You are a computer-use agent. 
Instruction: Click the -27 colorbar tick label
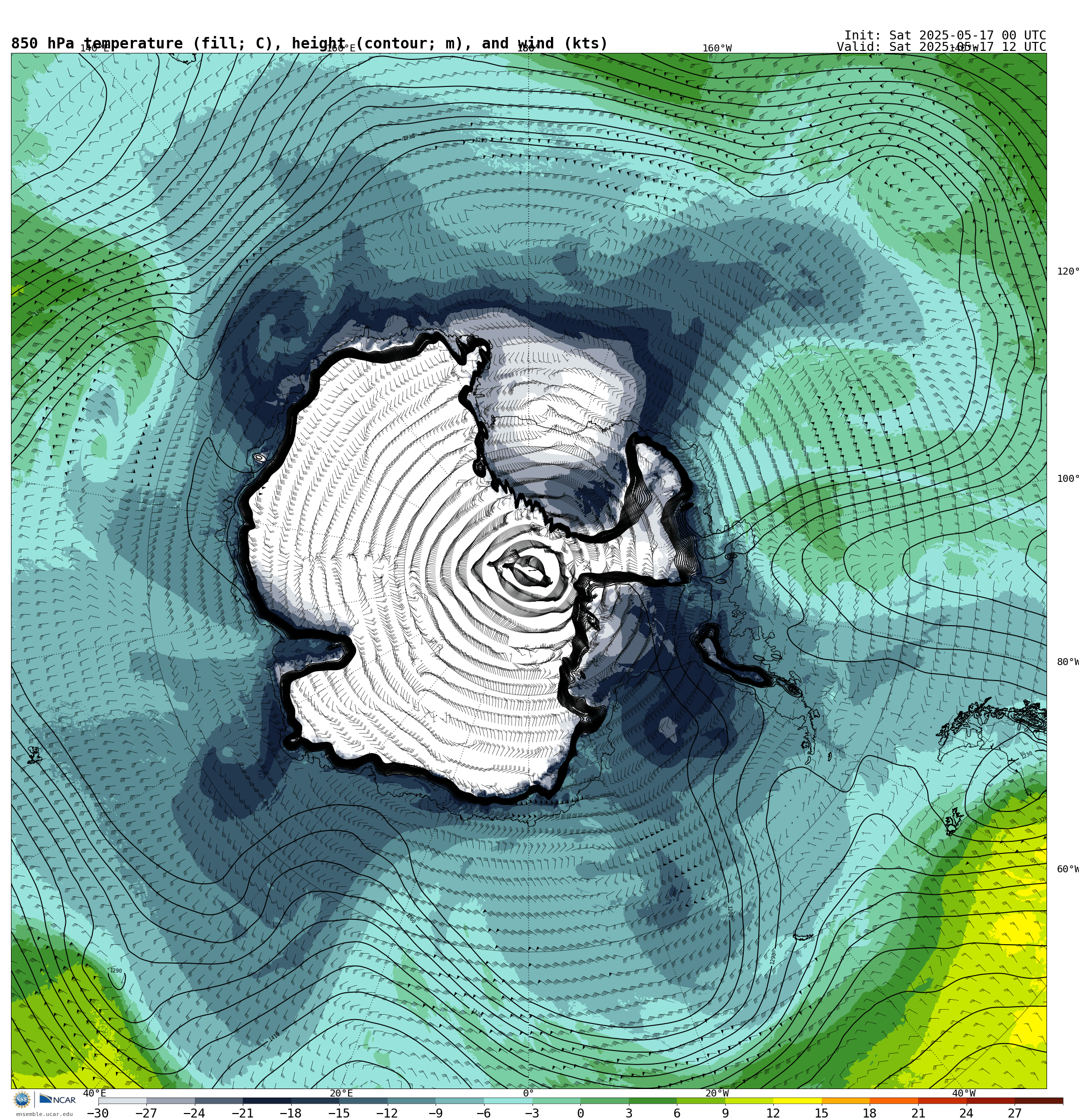(146, 1113)
